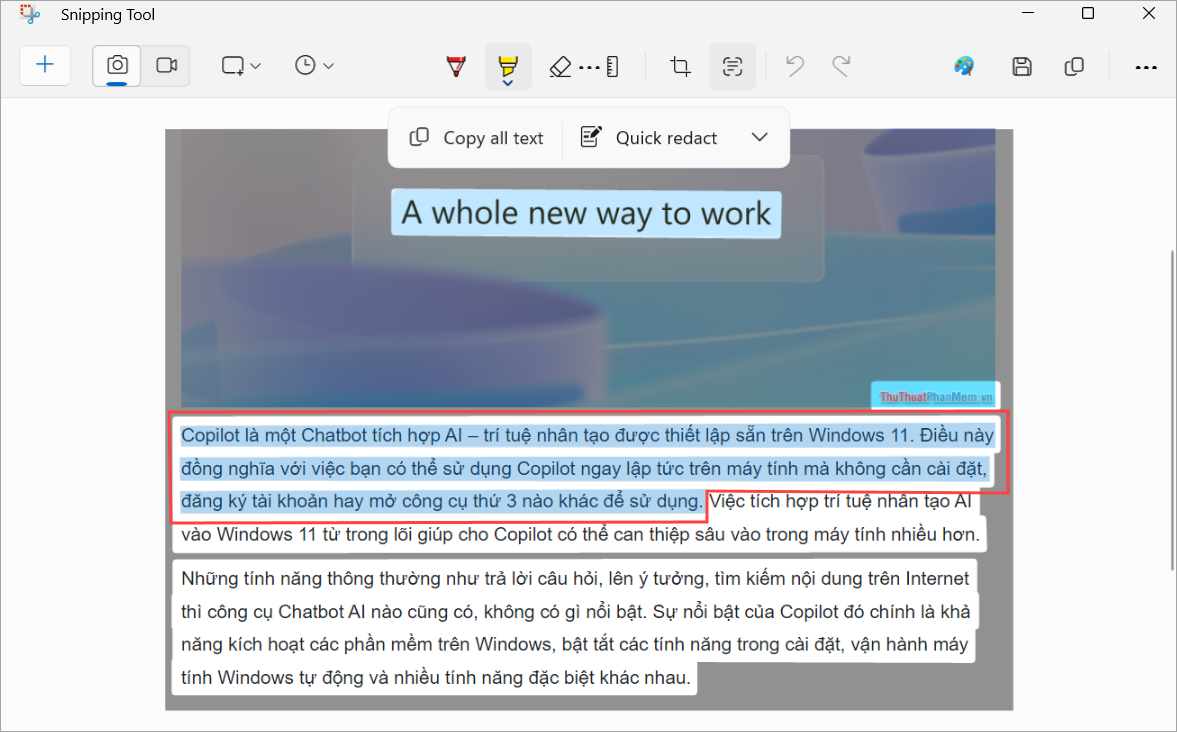Create a new snip with the plus button
The image size is (1177, 732).
(44, 66)
